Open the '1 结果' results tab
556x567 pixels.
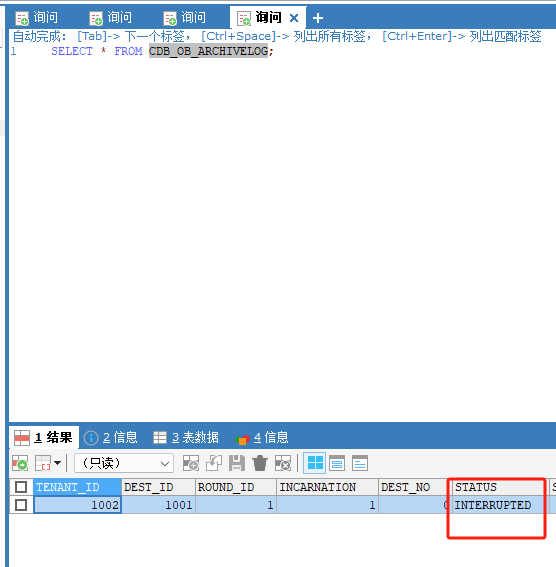(43, 438)
